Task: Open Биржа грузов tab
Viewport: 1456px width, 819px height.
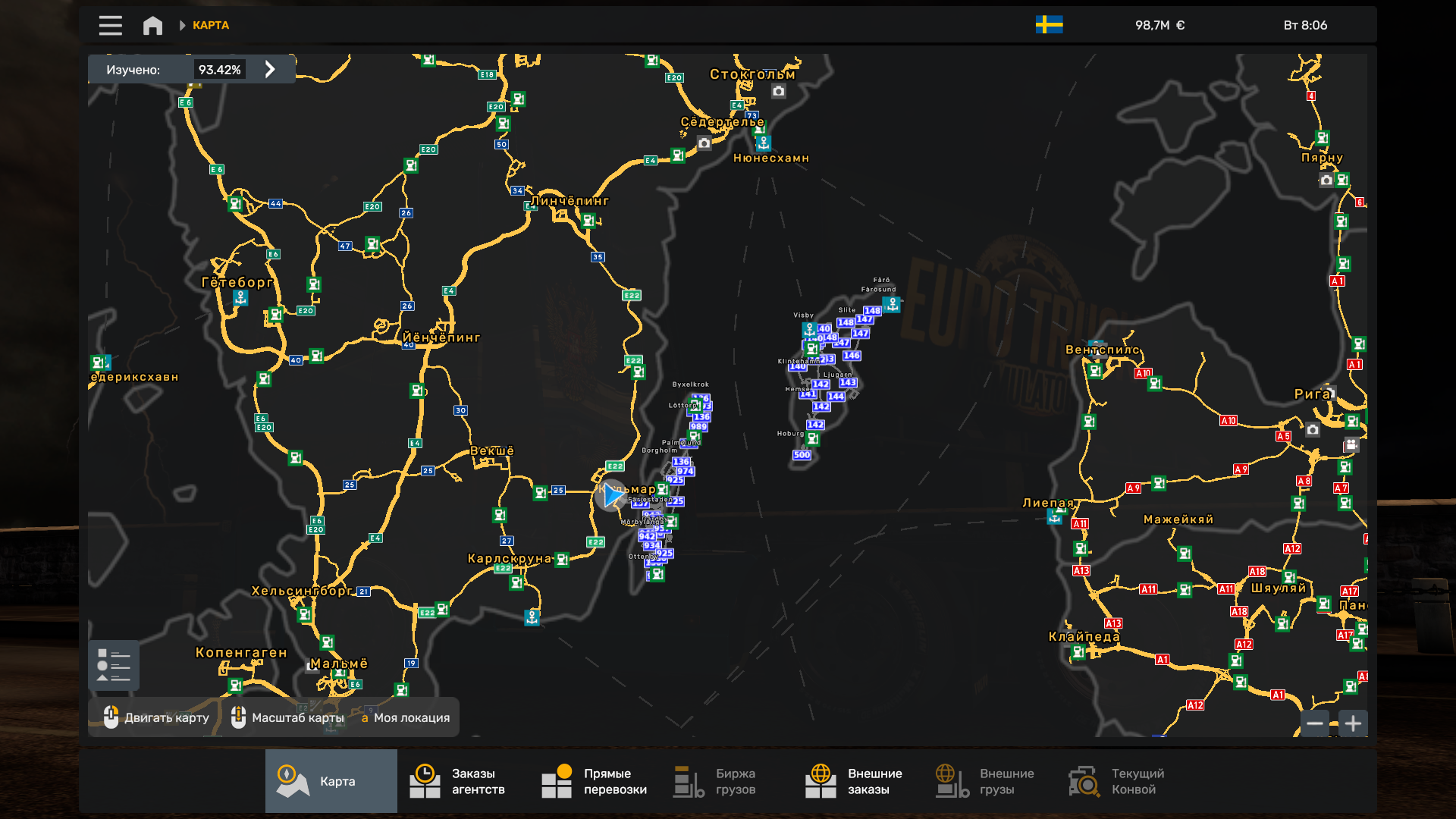Action: tap(727, 781)
